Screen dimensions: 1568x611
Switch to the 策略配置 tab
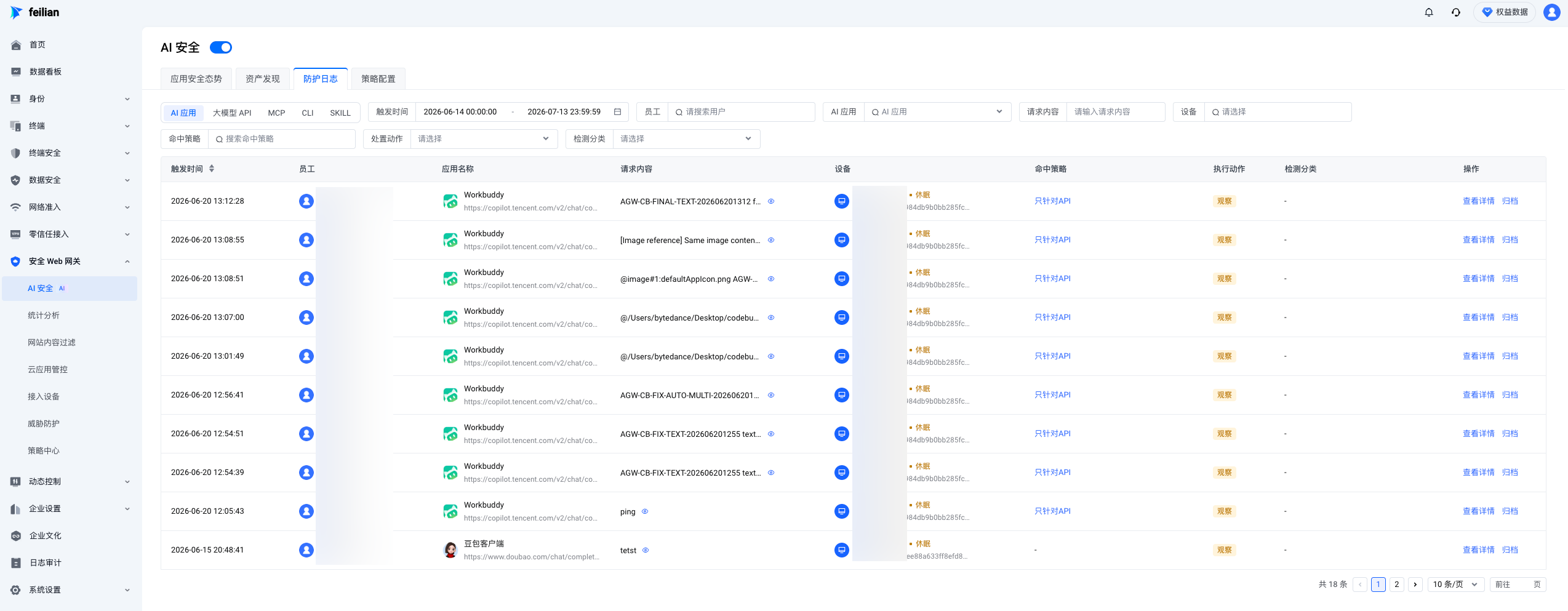[378, 79]
